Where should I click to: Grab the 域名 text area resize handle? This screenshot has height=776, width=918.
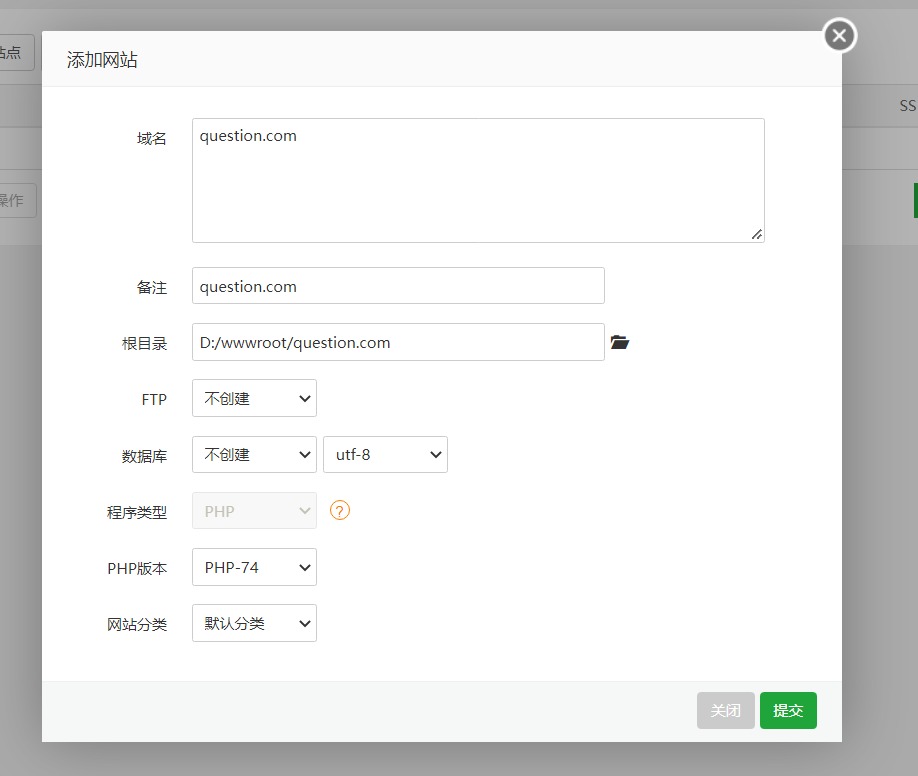pyautogui.click(x=757, y=235)
